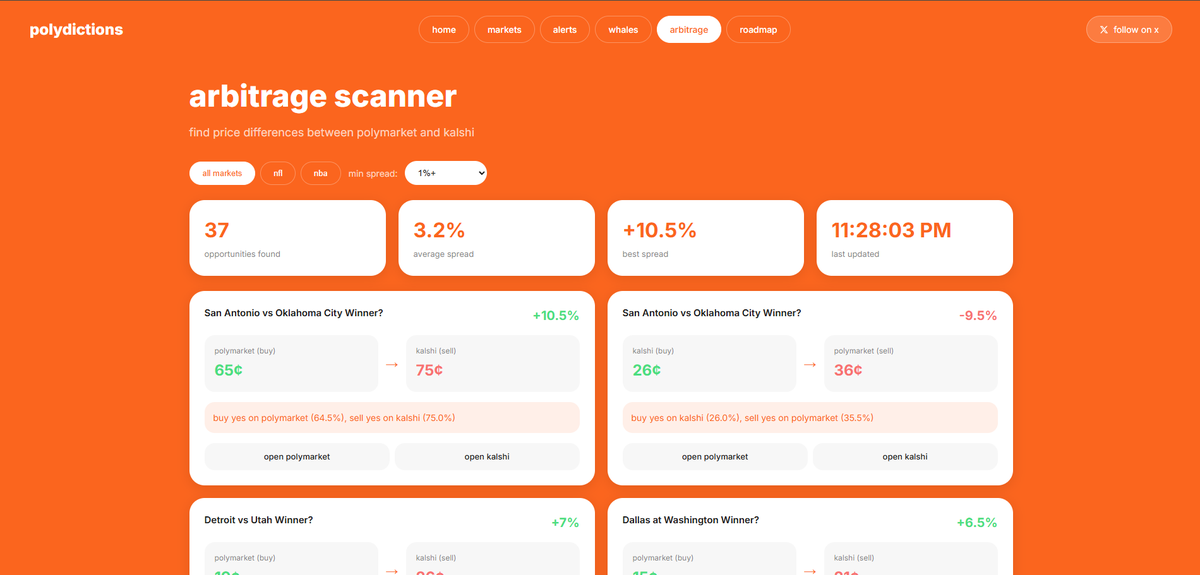1200x575 pixels.
Task: Open polymarket for the +10.5% card
Action: click(297, 457)
